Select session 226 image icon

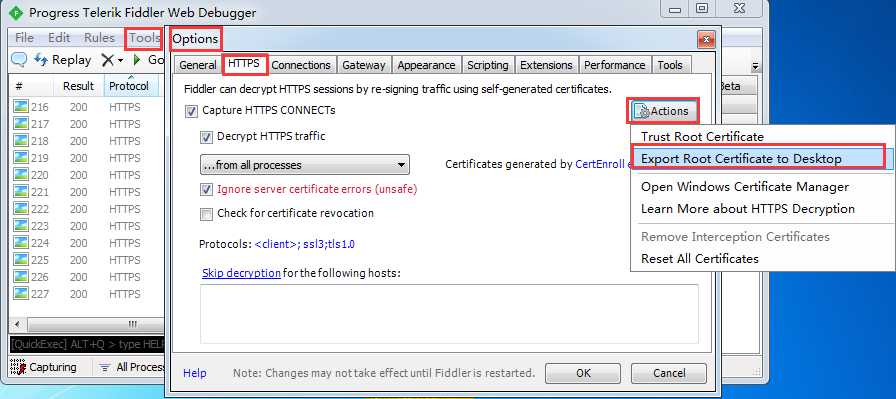[21, 277]
